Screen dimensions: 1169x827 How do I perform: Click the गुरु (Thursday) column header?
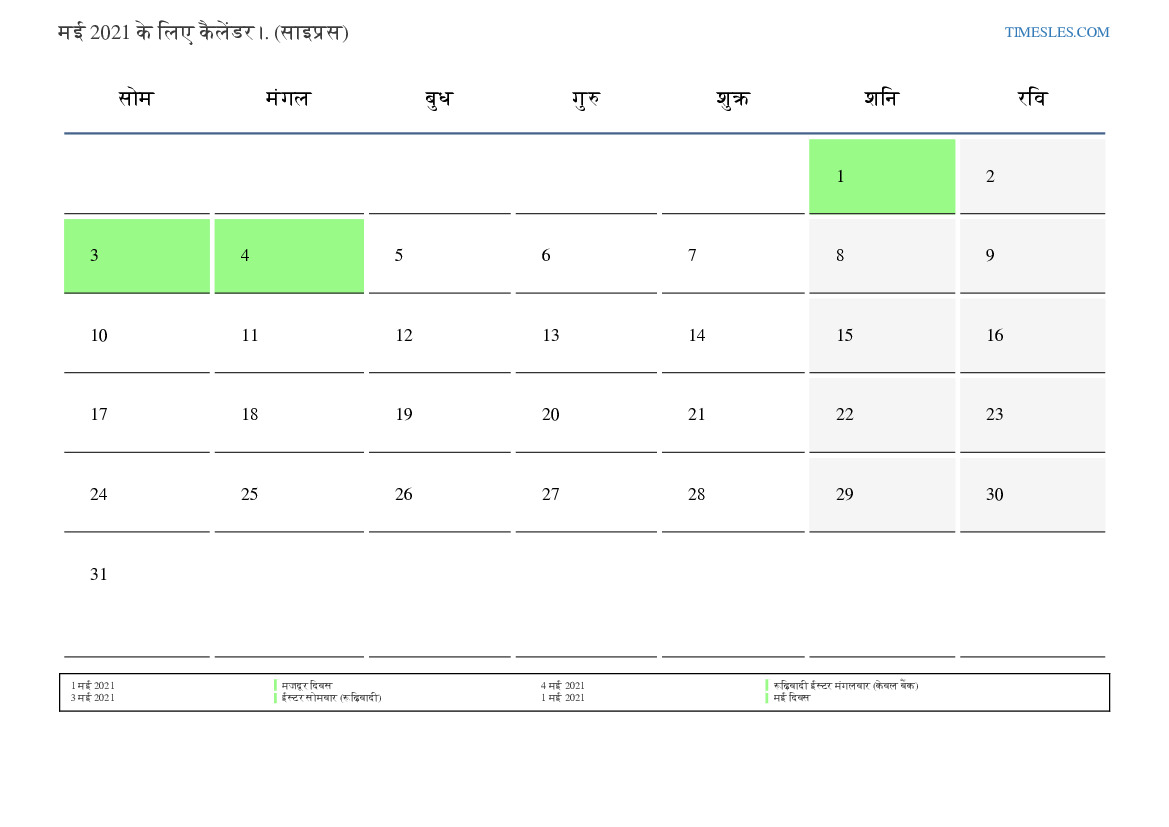coord(586,99)
